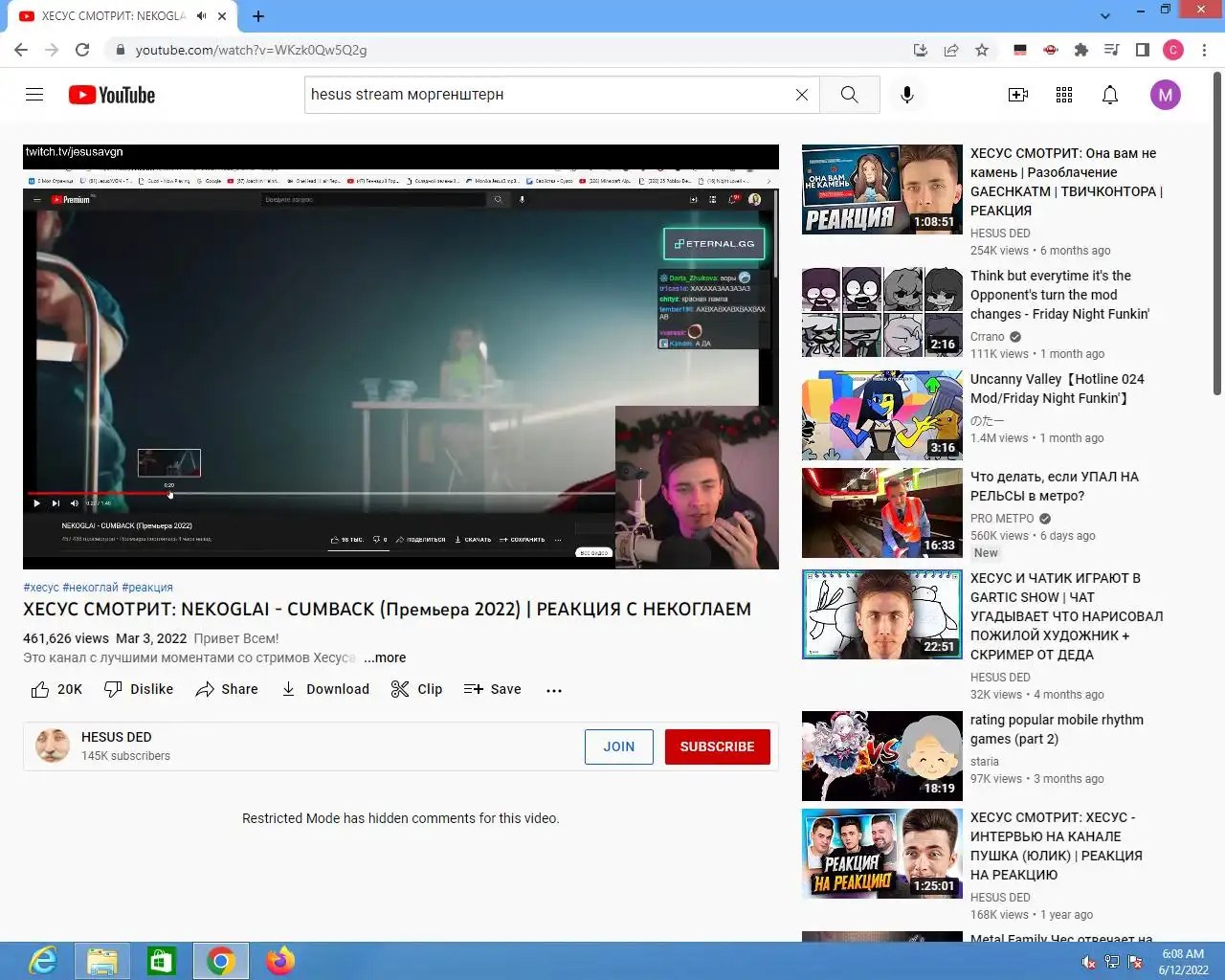Screen dimensions: 1225x980
Task: Open Chrome profile avatar
Action: pos(1173,50)
